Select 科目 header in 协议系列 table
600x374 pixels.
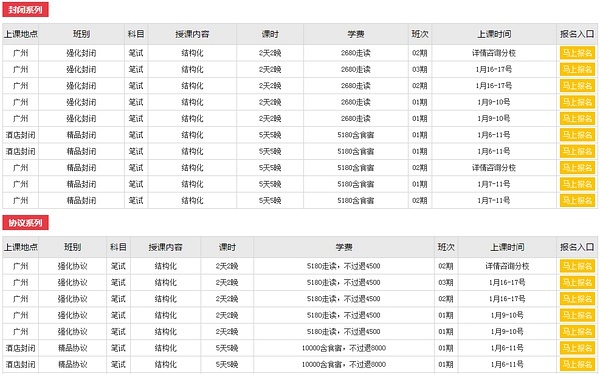118,247
